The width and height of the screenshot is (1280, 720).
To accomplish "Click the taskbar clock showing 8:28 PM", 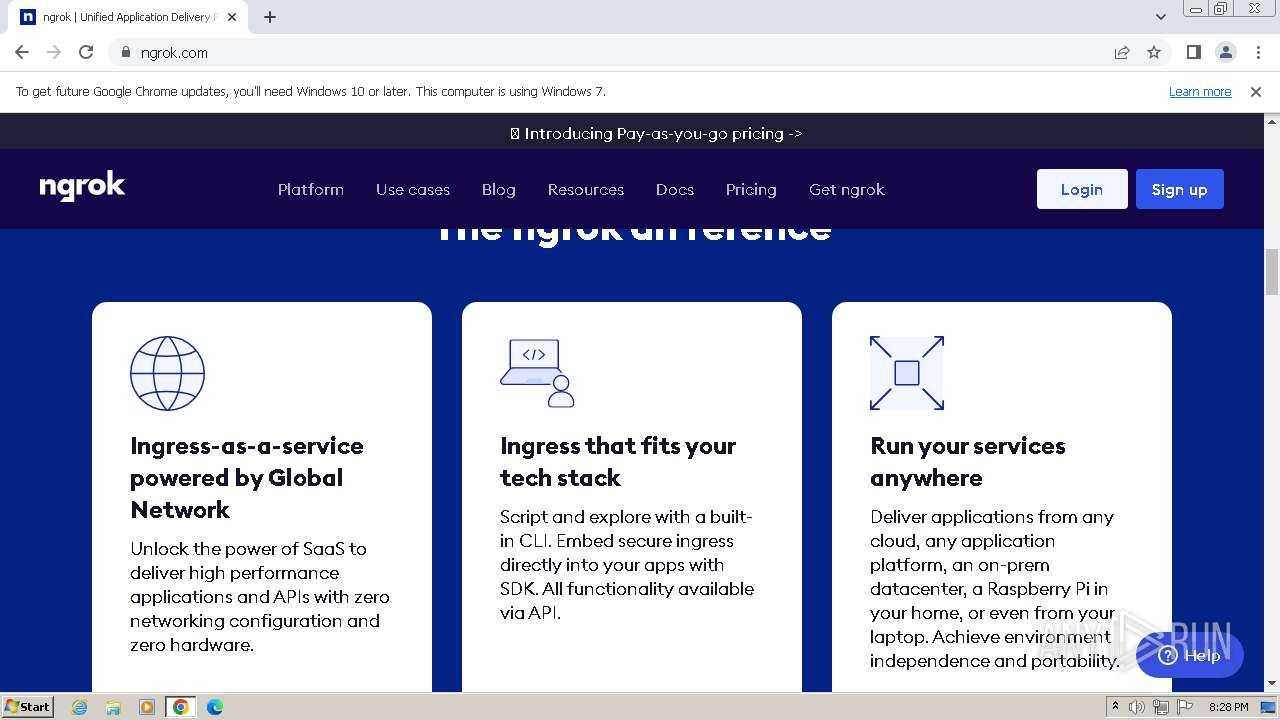I will click(x=1228, y=707).
